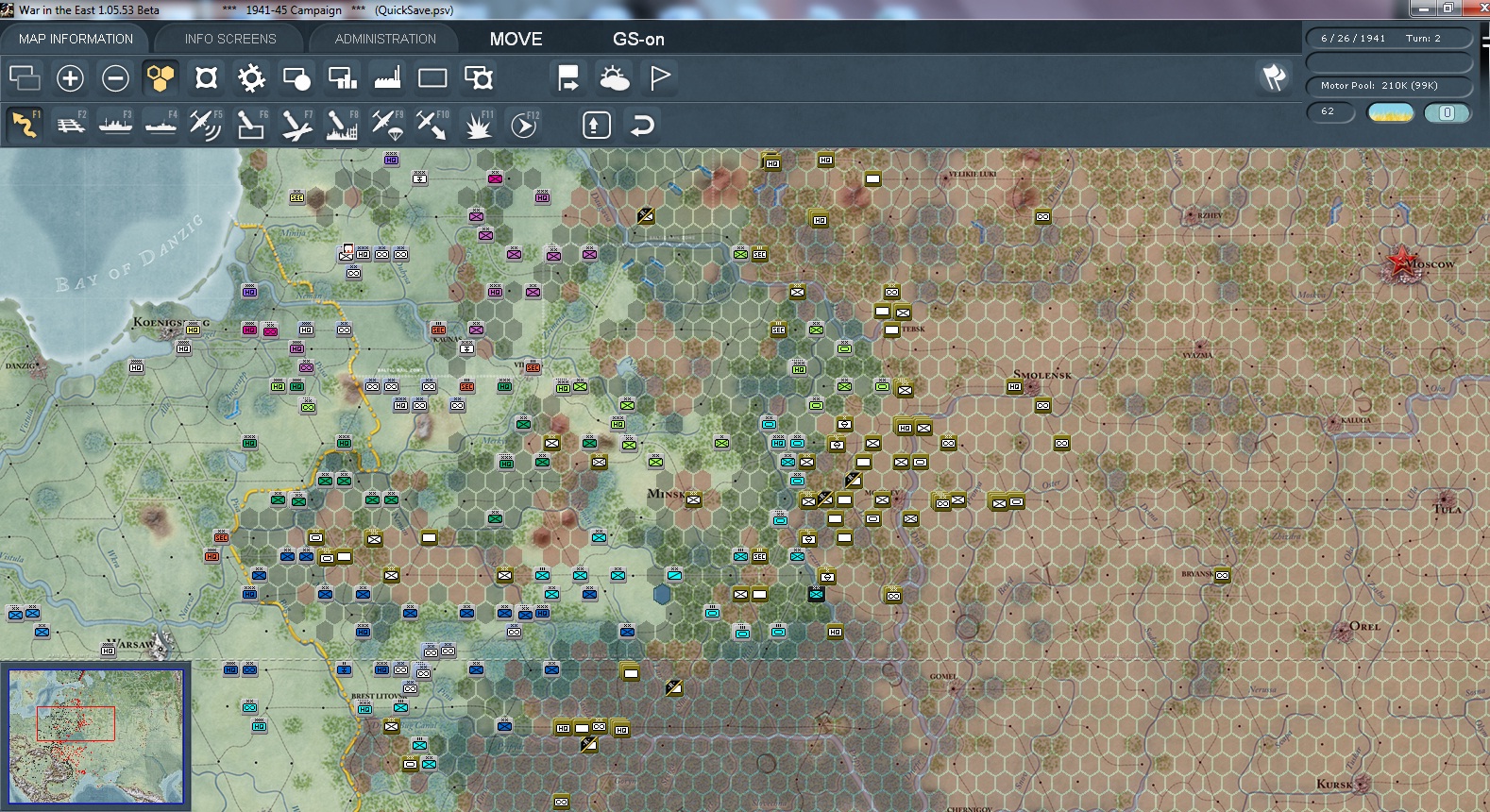
Task: Show weather using the sun-cloud icon
Action: (x=614, y=77)
